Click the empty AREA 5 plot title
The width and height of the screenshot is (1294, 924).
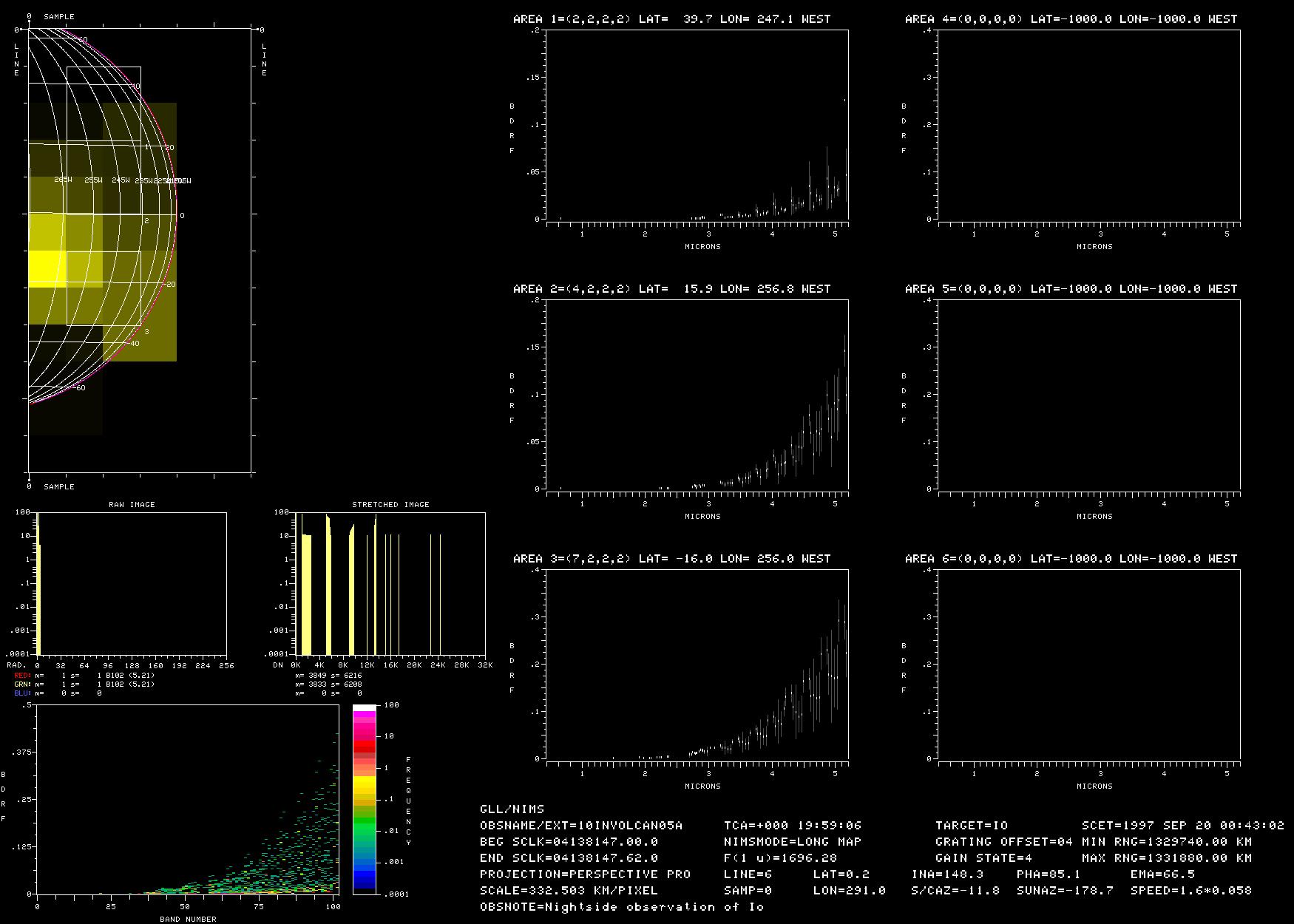(1071, 289)
